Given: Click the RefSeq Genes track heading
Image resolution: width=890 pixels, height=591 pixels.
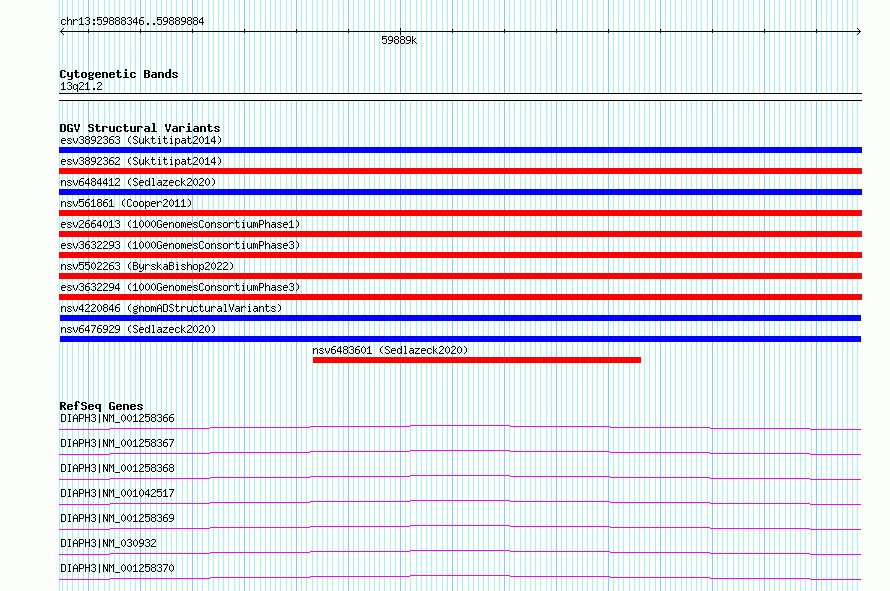Looking at the screenshot, I should [x=101, y=406].
